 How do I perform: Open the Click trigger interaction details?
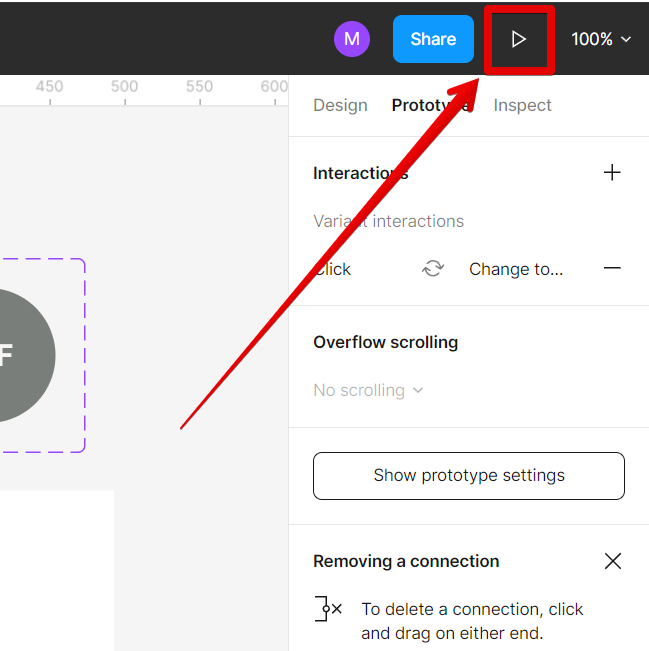pos(333,269)
